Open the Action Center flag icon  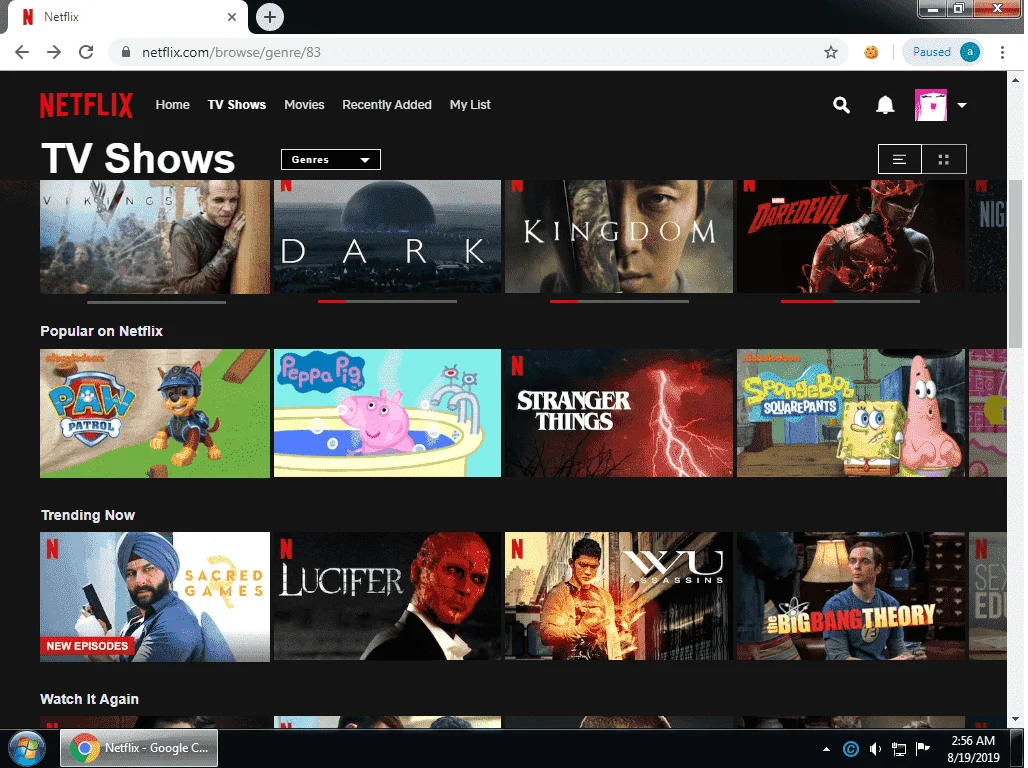pyautogui.click(x=923, y=748)
